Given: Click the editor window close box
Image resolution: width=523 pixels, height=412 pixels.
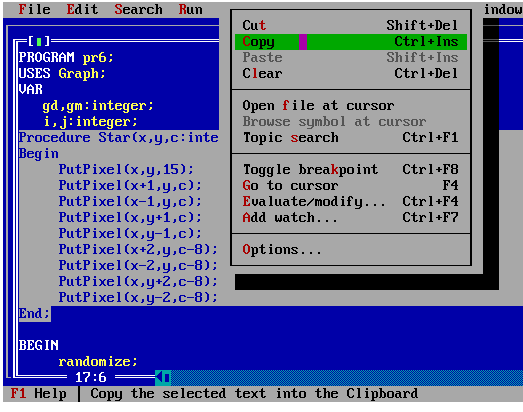Looking at the screenshot, I should (x=39, y=41).
